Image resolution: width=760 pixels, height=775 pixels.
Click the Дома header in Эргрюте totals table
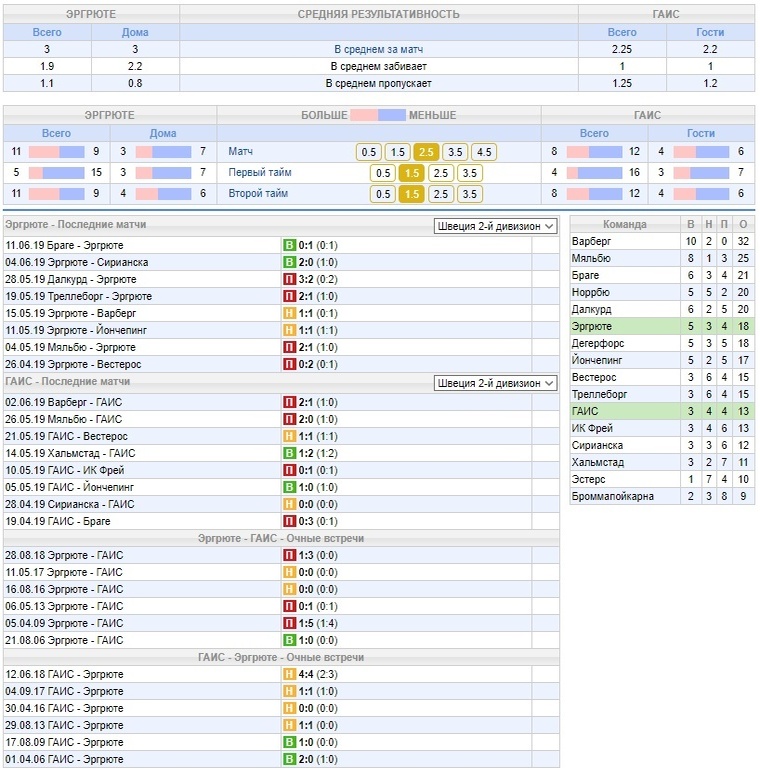pyautogui.click(x=163, y=133)
